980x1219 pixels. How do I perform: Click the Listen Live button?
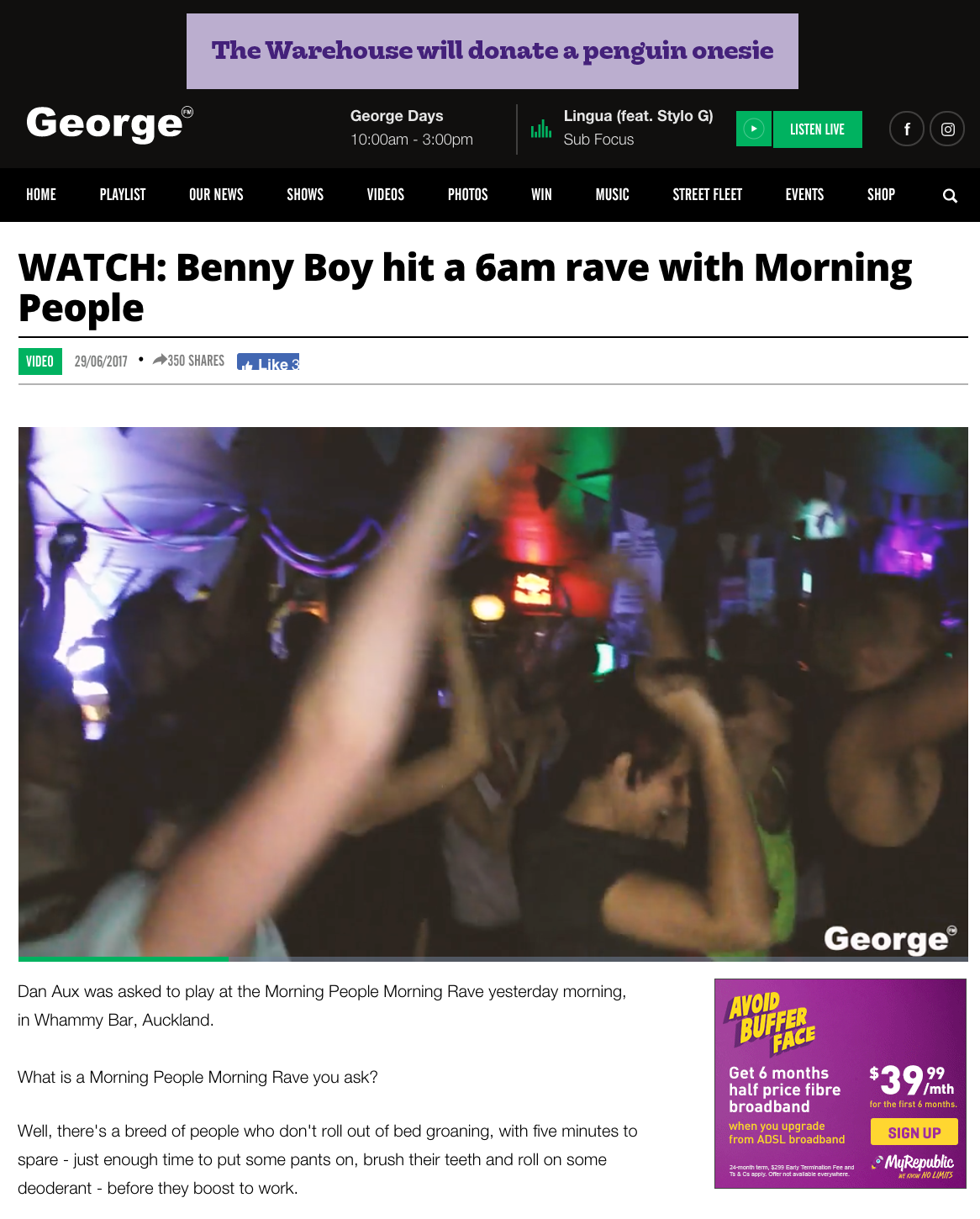click(x=817, y=129)
